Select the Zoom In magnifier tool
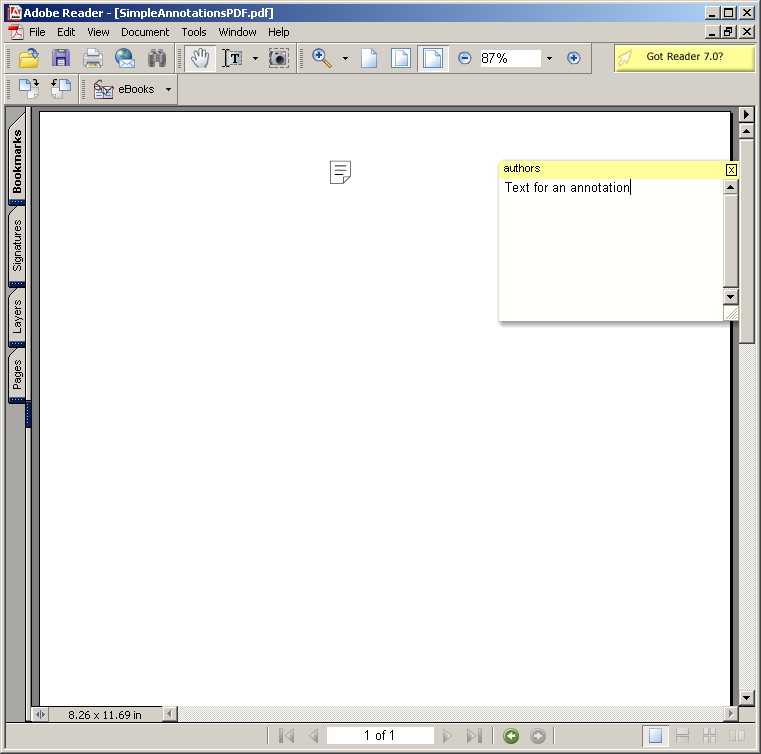Viewport: 761px width, 754px height. pos(322,58)
